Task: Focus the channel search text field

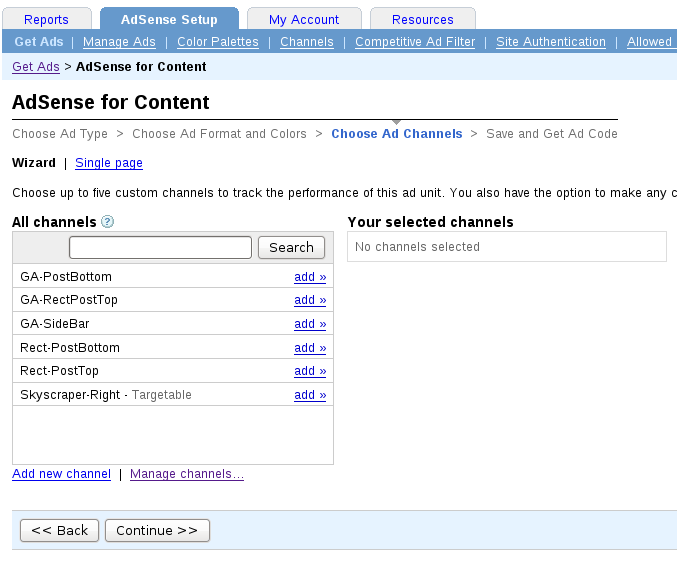Action: (x=160, y=247)
